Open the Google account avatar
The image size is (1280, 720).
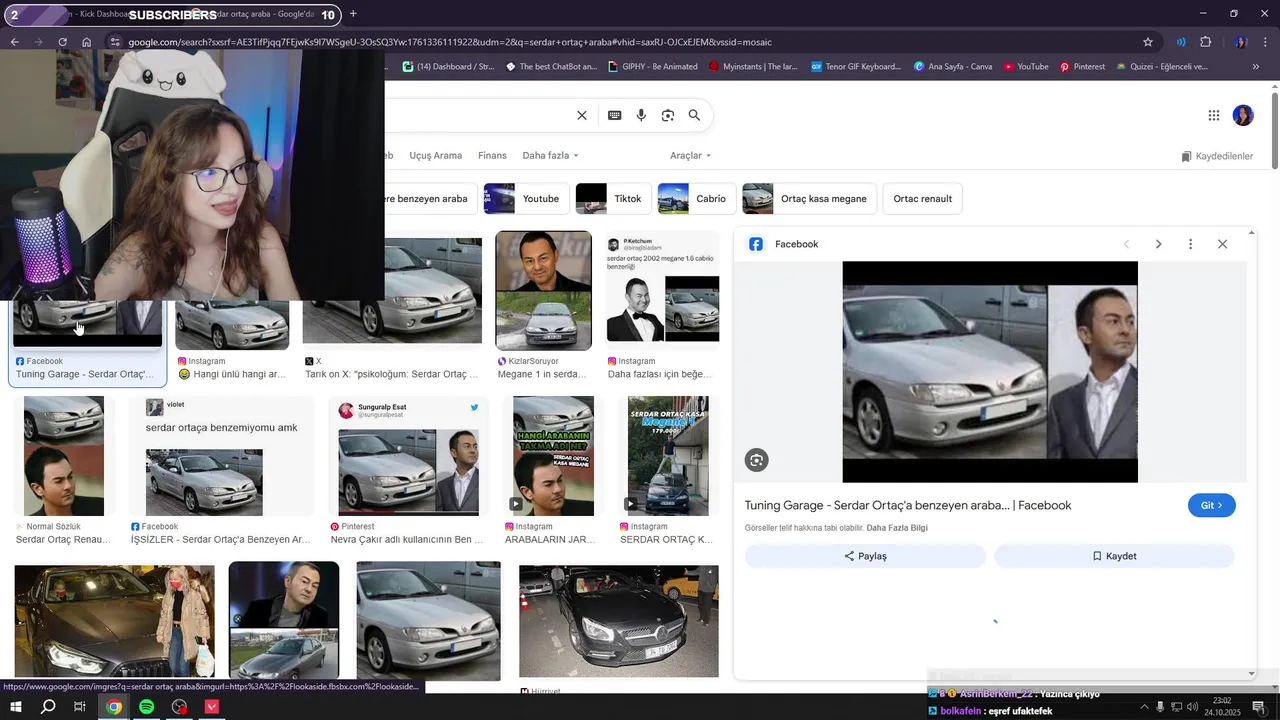pyautogui.click(x=1243, y=115)
